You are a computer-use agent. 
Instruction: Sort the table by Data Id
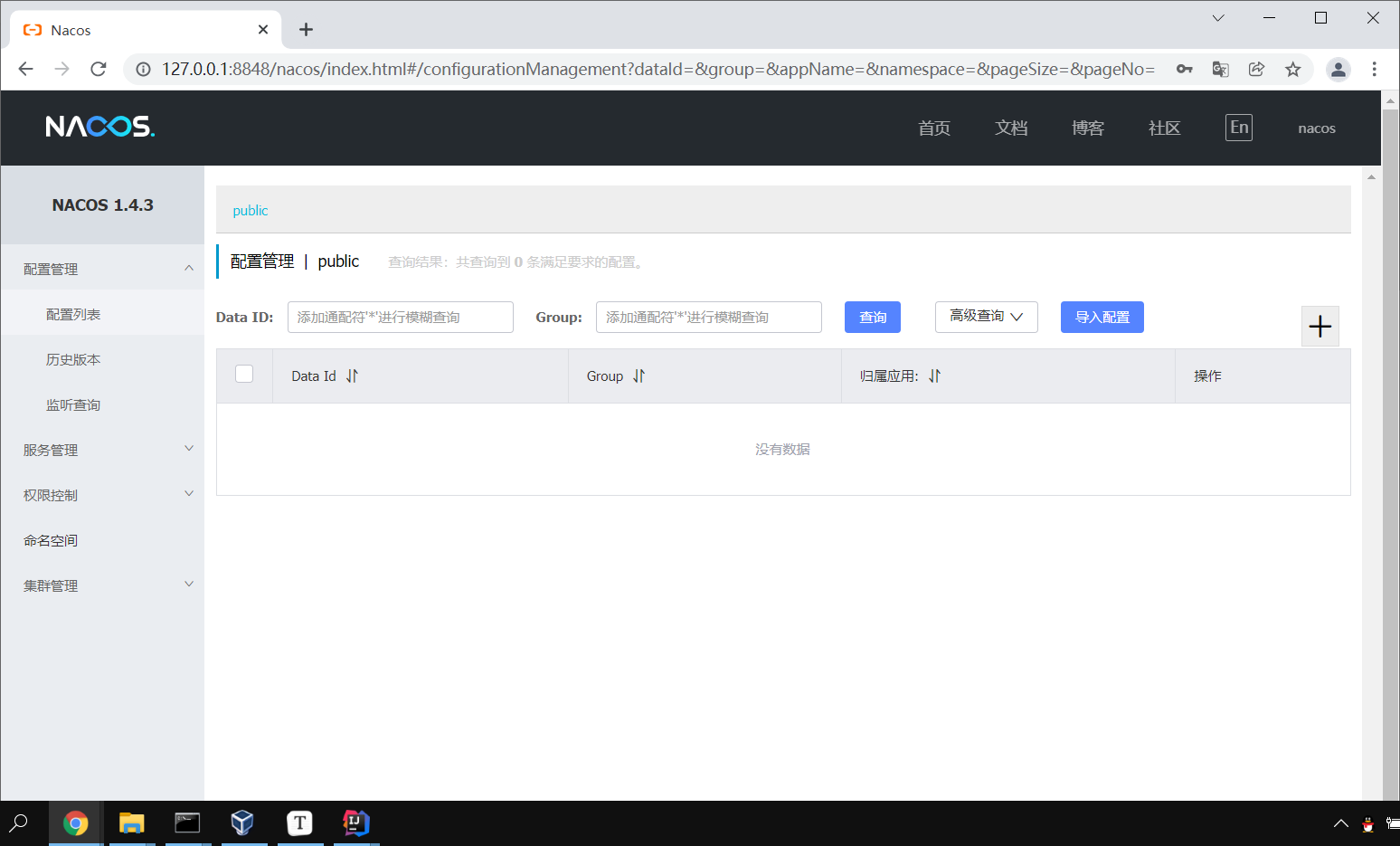352,376
